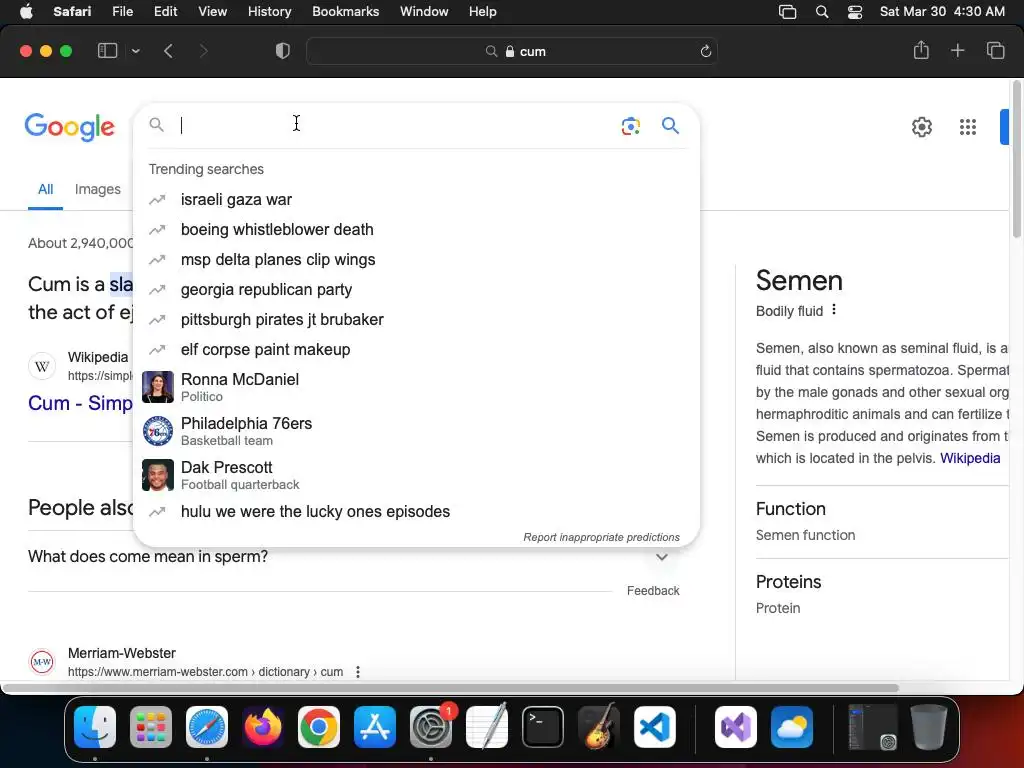Open the 'Cum - Simple' Wikipedia result
Viewport: 1024px width, 768px height.
(80, 403)
